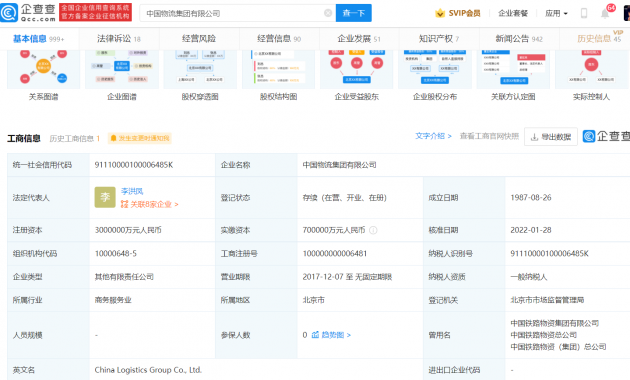
Task: Click the 查一下 search button
Action: [x=354, y=13]
